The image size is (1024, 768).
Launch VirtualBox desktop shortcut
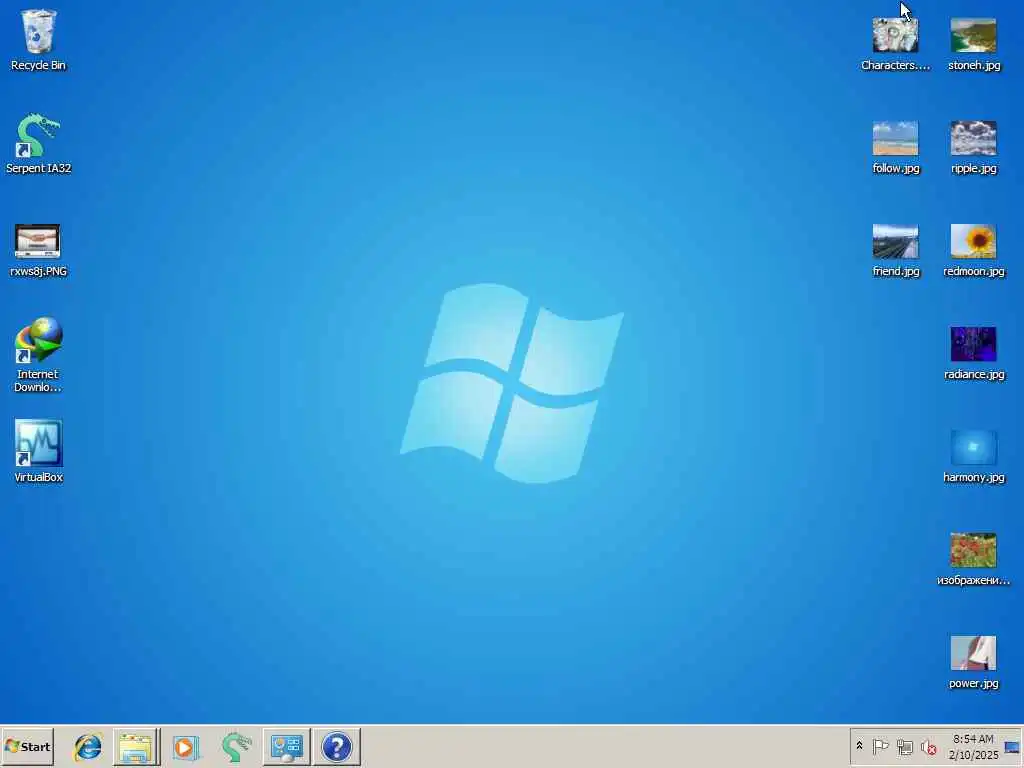click(38, 451)
